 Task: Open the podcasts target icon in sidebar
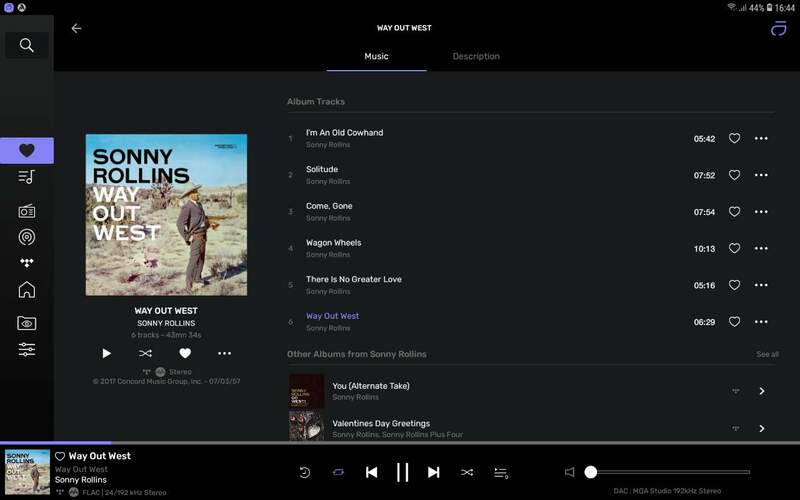27,237
